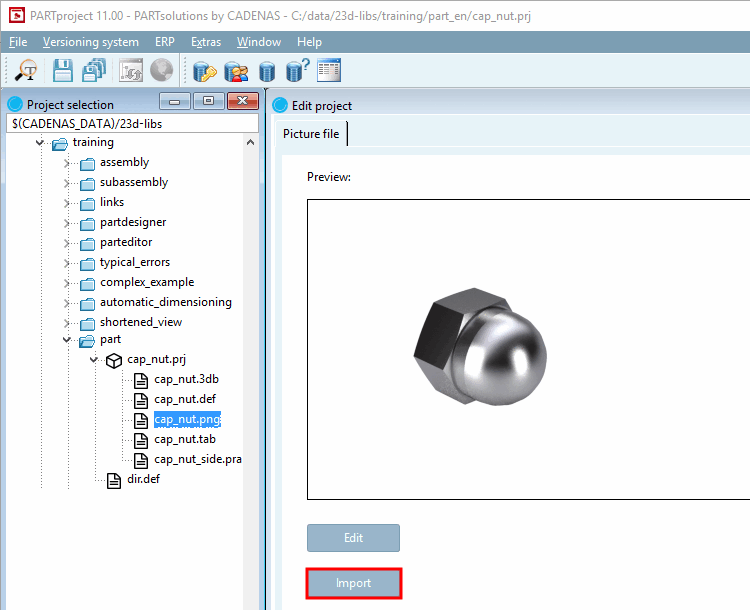
Task: Click the cap nut preview image
Action: (x=480, y=346)
